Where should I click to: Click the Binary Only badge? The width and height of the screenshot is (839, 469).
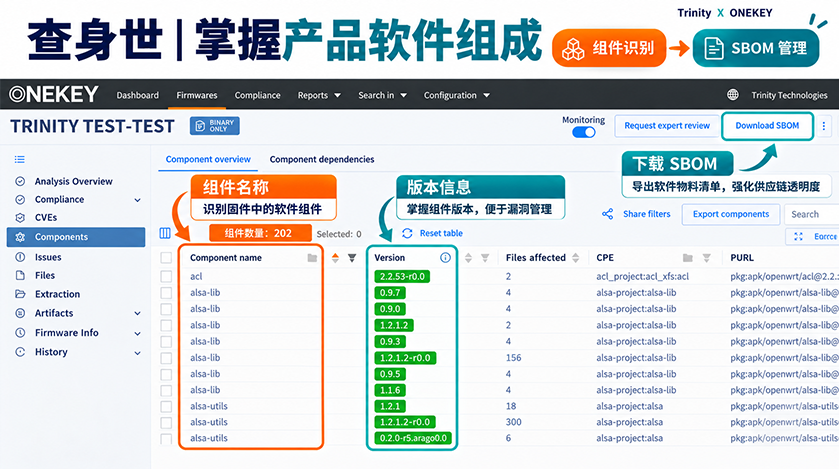tap(215, 126)
